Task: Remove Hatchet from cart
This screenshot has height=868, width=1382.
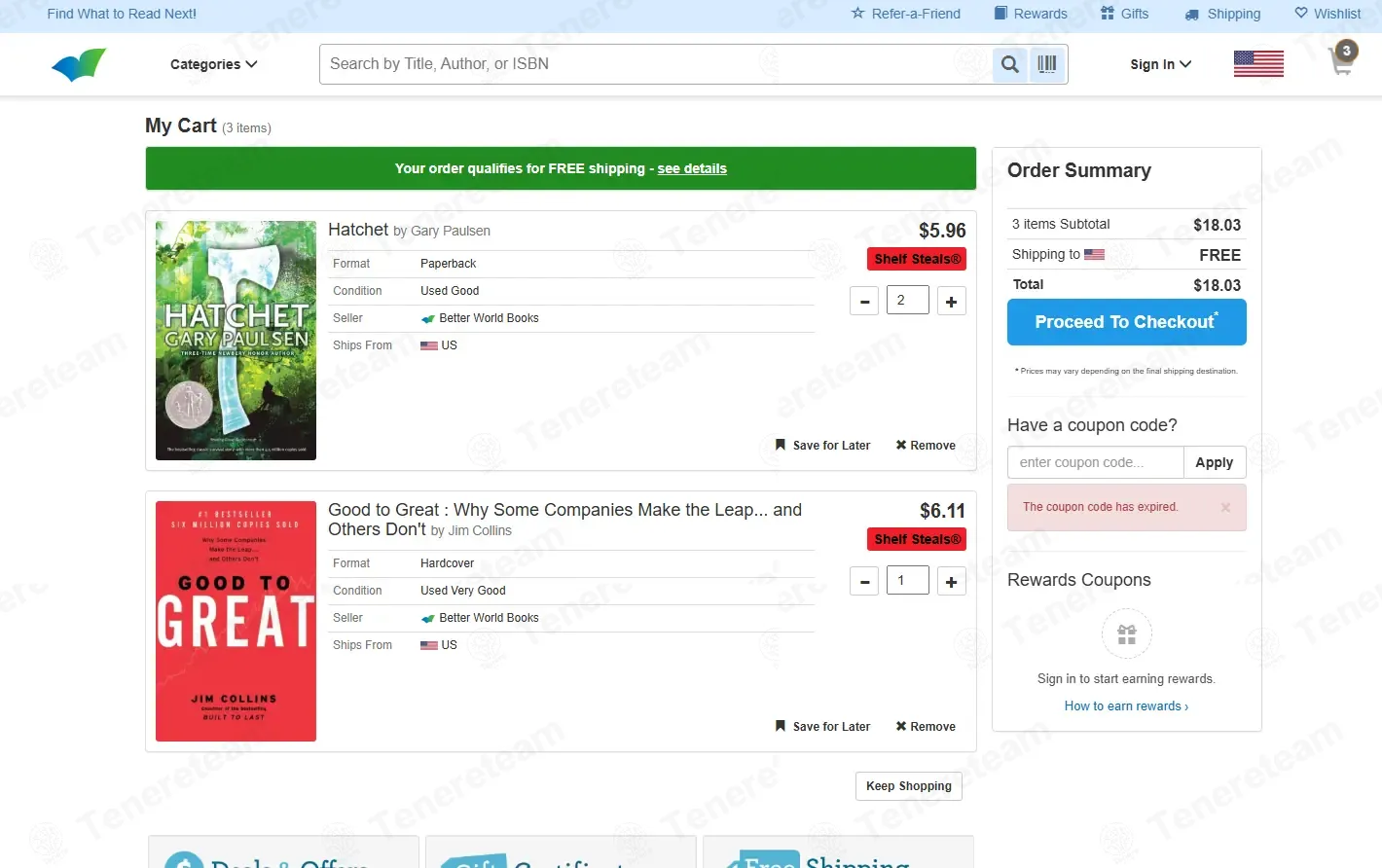Action: click(926, 446)
